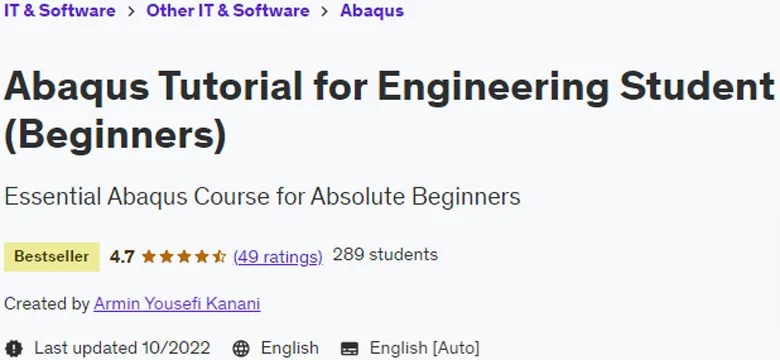Click chevron after IT & Software breadcrumb
Screen dimensions: 780x360
131,11
